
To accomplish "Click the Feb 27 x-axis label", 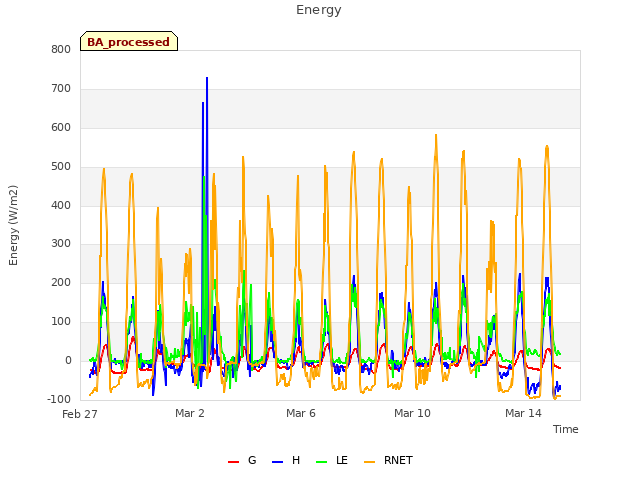I will (x=80, y=414).
